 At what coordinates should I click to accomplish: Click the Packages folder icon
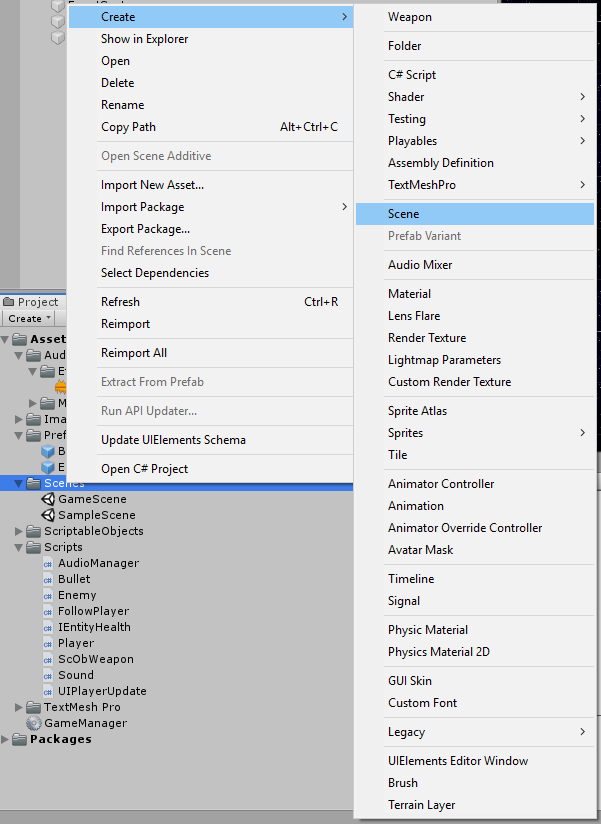(x=19, y=739)
